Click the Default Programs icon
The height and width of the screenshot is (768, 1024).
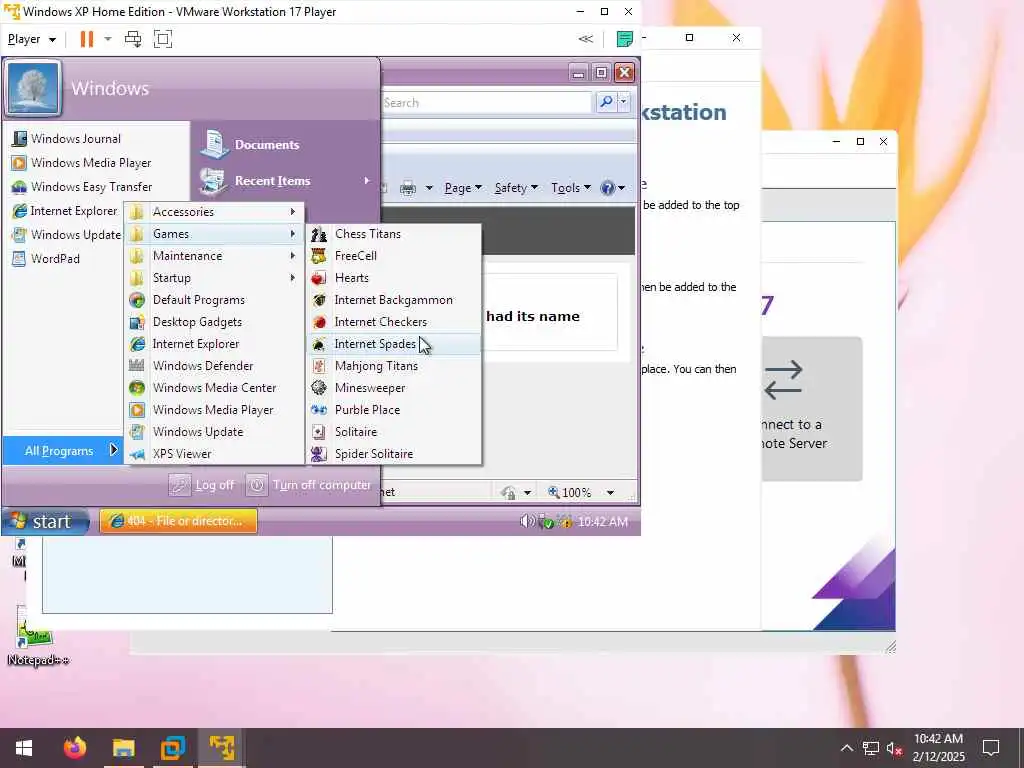point(136,300)
